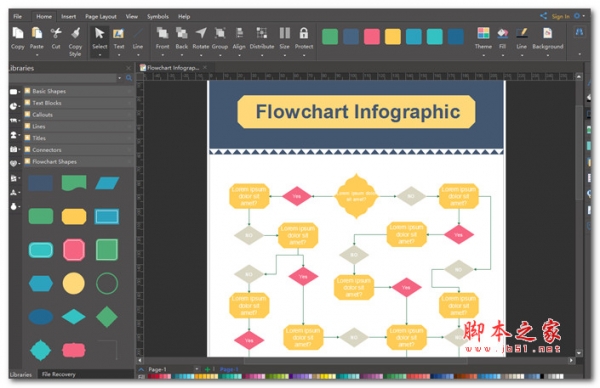Select the yellow circle shape thumbnail
Screen dimensions: 600x388
pyautogui.click(x=73, y=284)
